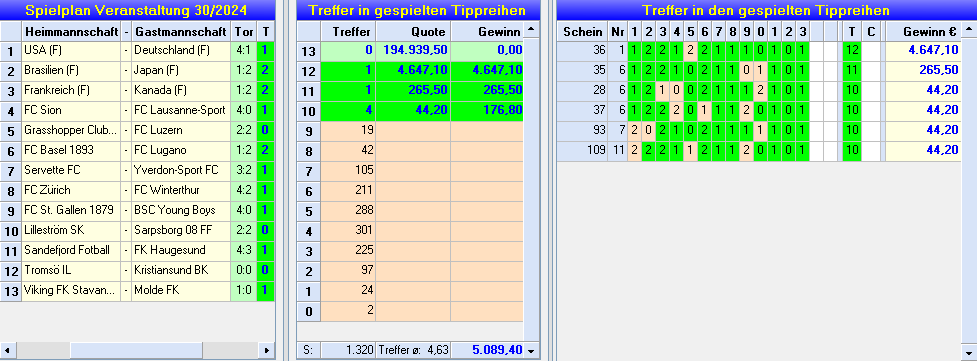The height and width of the screenshot is (361, 977).
Task: Click the Japan (F) cell
Action: (x=181, y=70)
